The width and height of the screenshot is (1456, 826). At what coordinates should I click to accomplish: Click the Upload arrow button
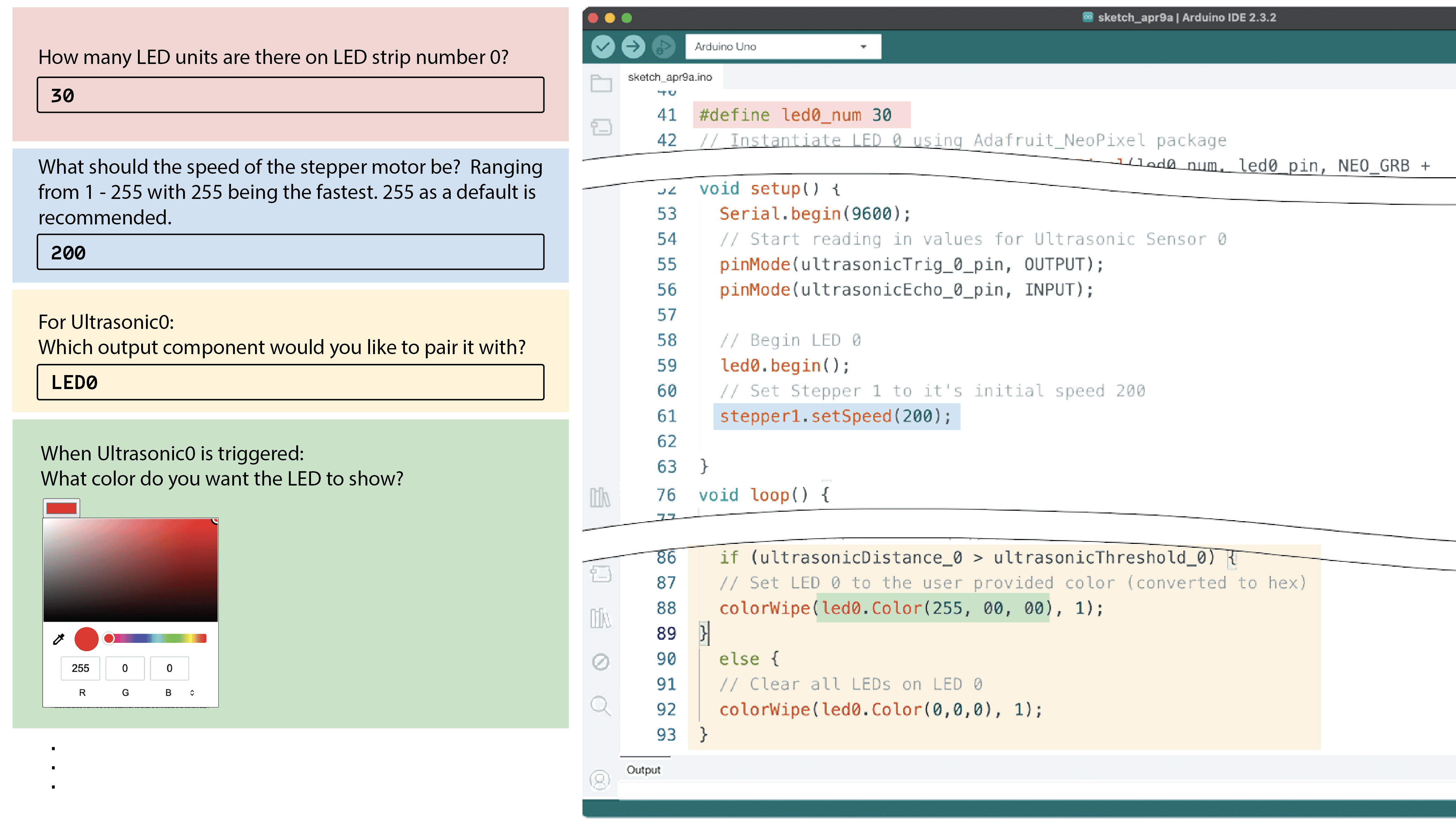pyautogui.click(x=633, y=46)
